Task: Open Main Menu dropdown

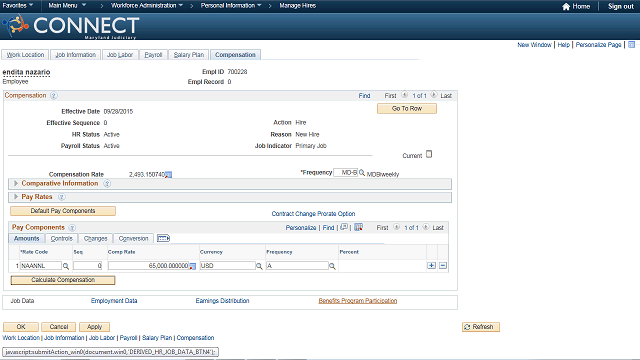Action: pyautogui.click(x=67, y=6)
